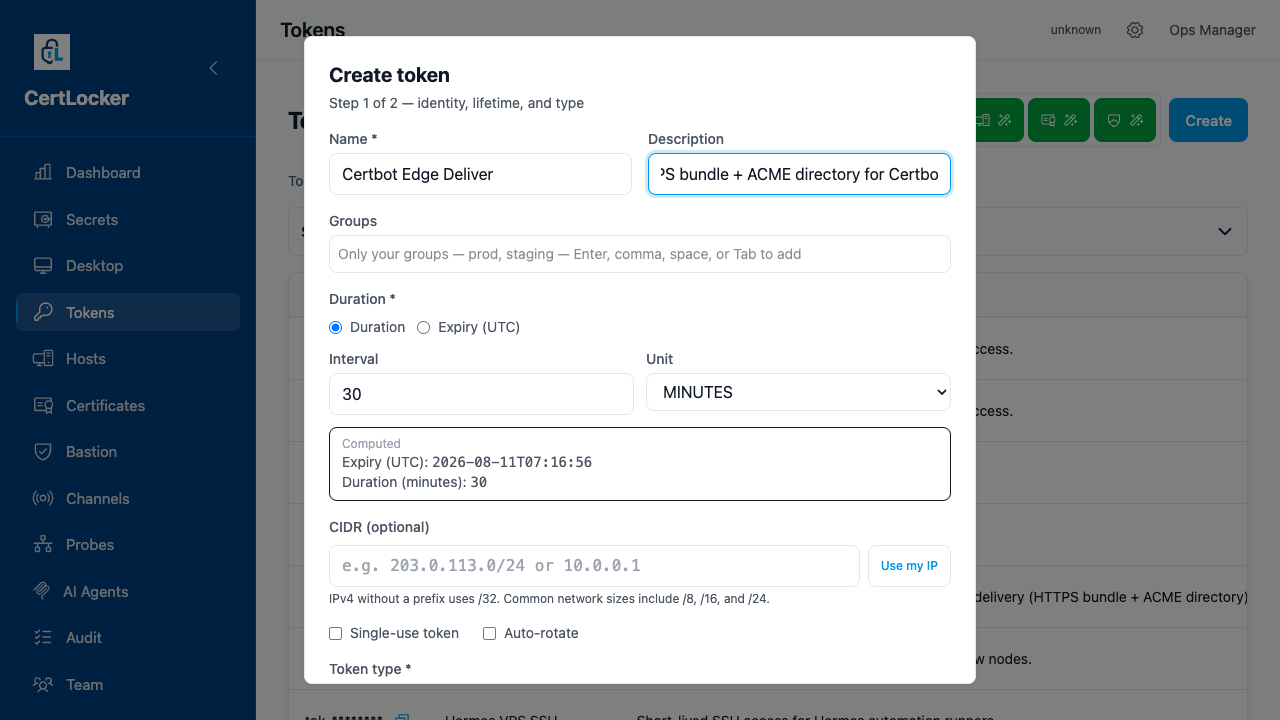
Task: Click the blue Create button
Action: (x=1208, y=120)
